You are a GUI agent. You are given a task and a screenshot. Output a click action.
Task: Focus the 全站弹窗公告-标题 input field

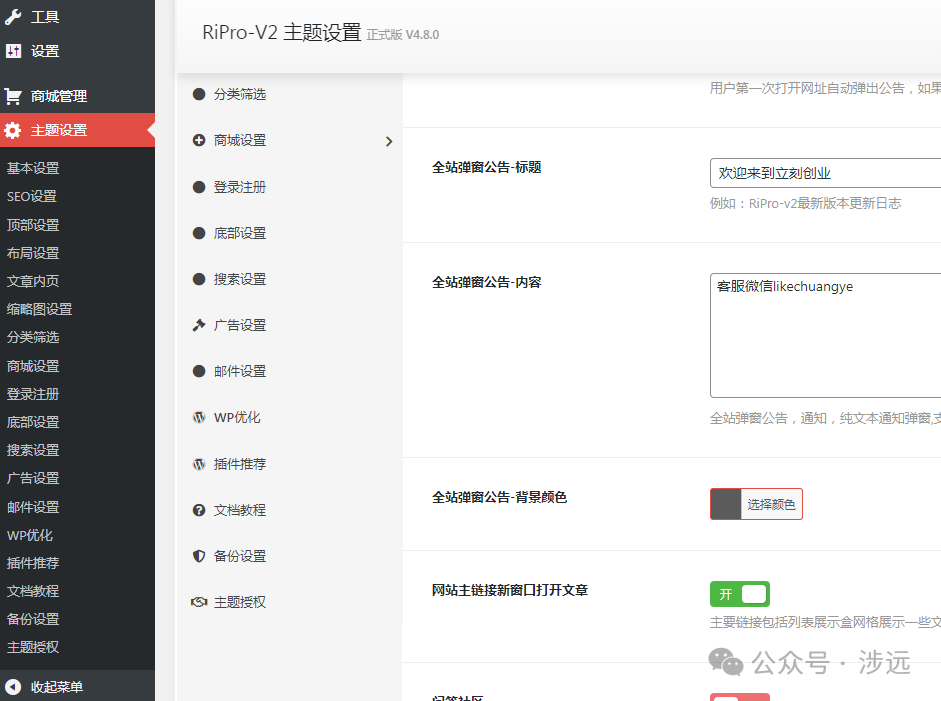pos(825,173)
